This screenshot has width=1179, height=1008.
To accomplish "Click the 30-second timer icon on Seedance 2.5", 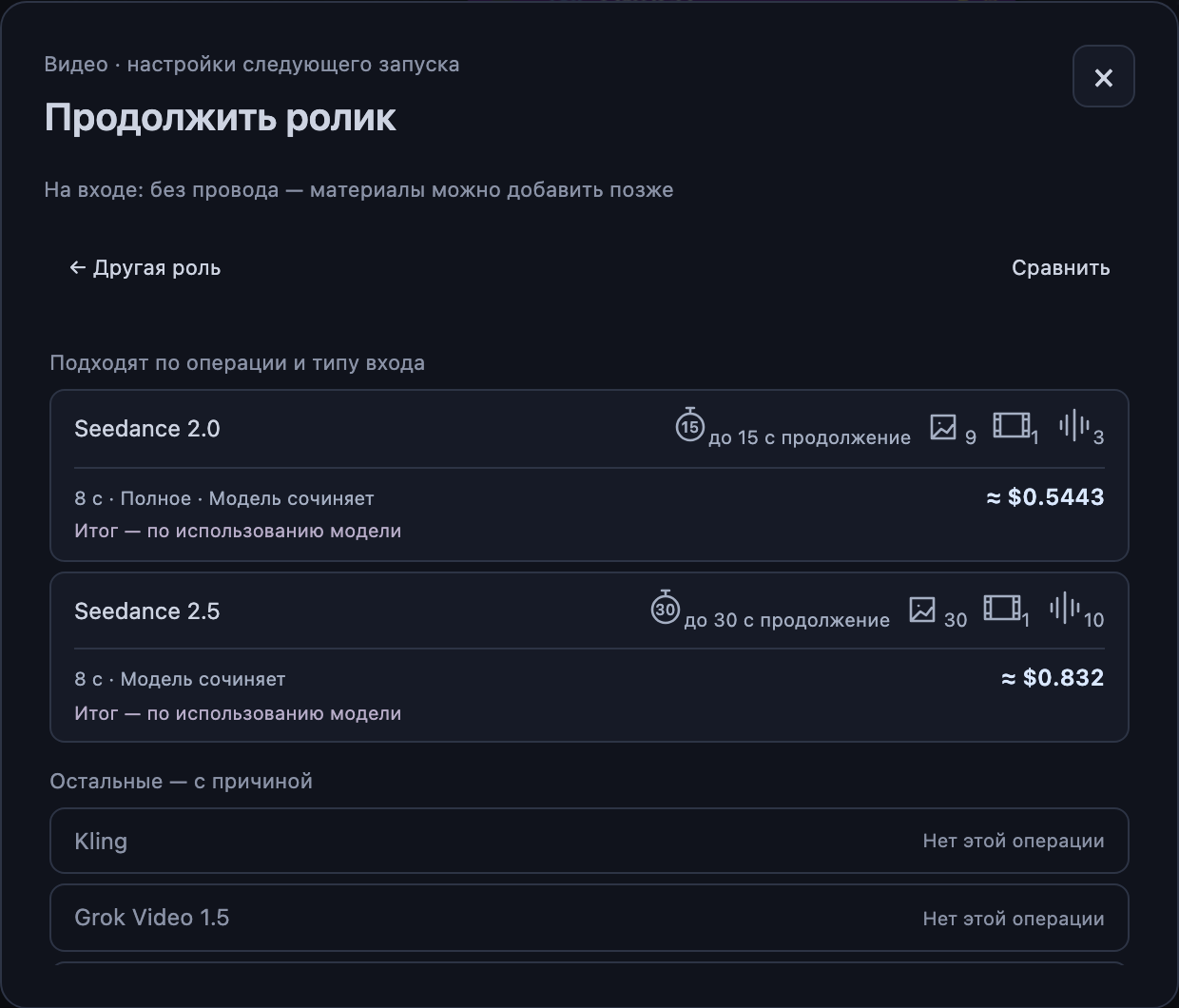I will pyautogui.click(x=665, y=608).
